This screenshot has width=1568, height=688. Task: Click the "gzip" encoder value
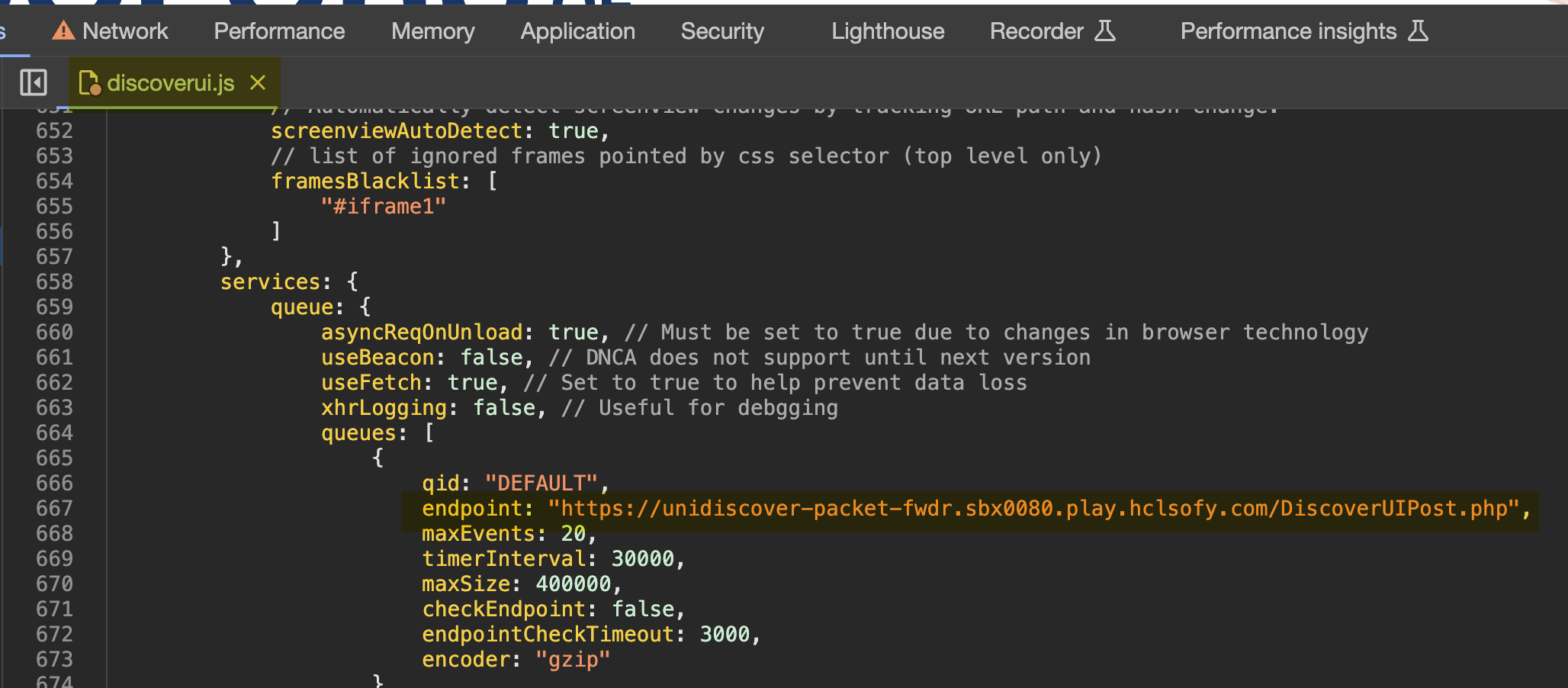click(572, 660)
